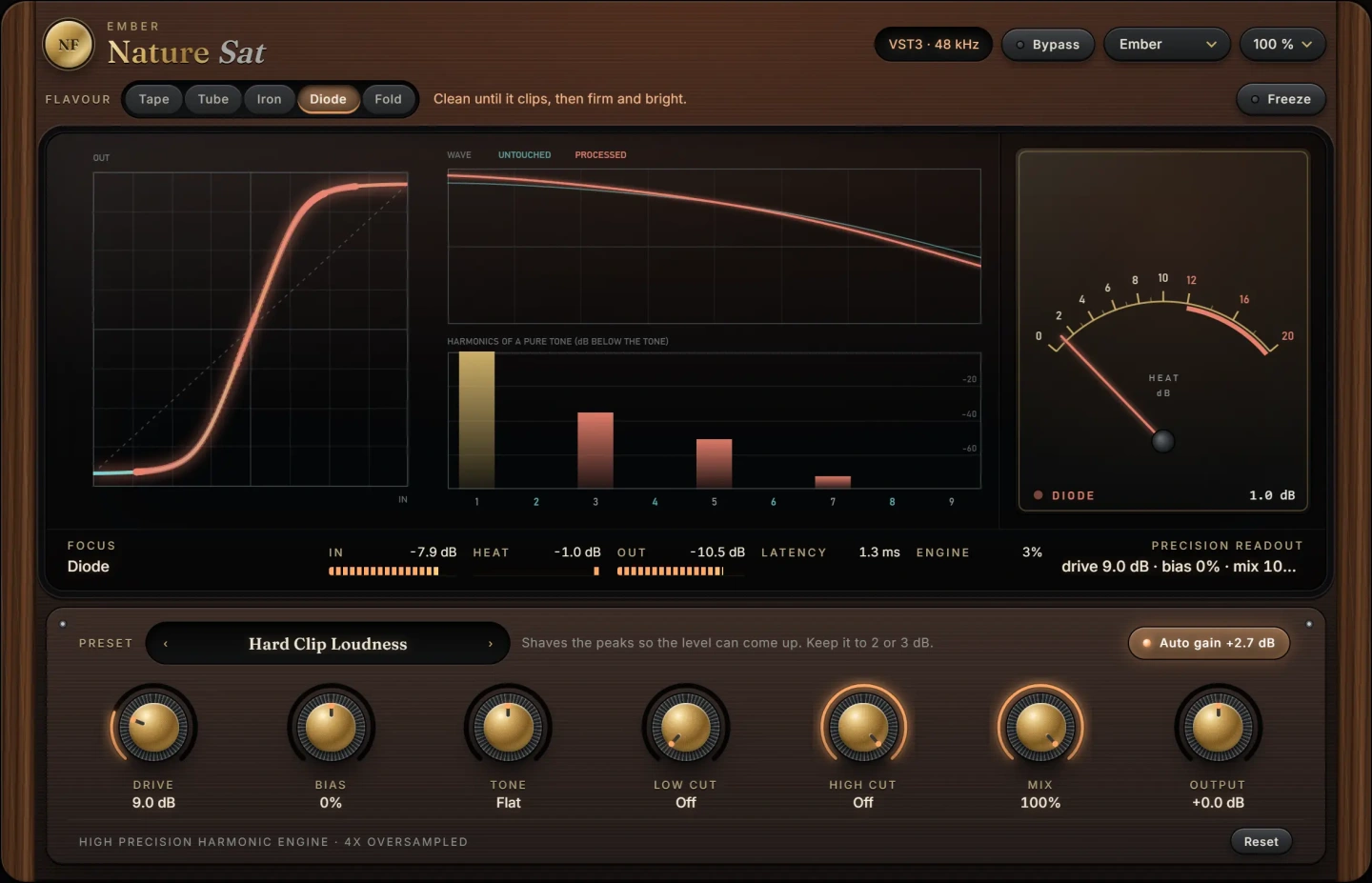
Task: Click the precision readout drive text
Action: 1179,567
